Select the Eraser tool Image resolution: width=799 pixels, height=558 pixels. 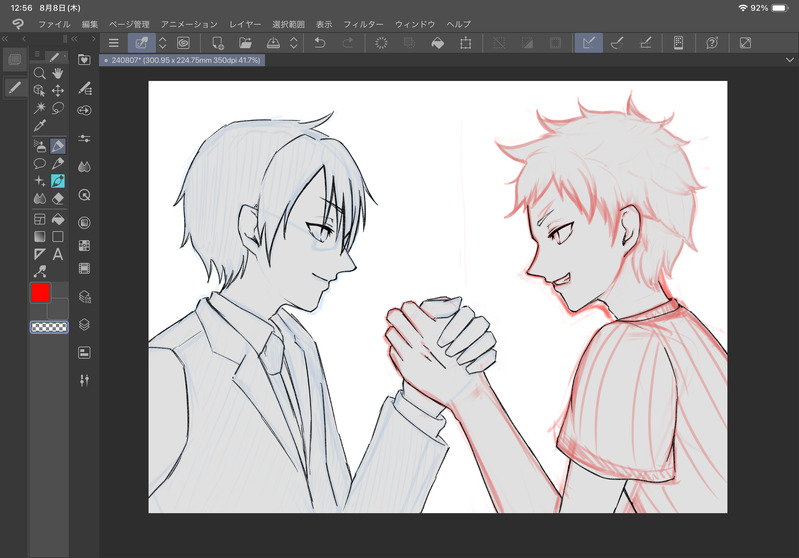click(58, 198)
